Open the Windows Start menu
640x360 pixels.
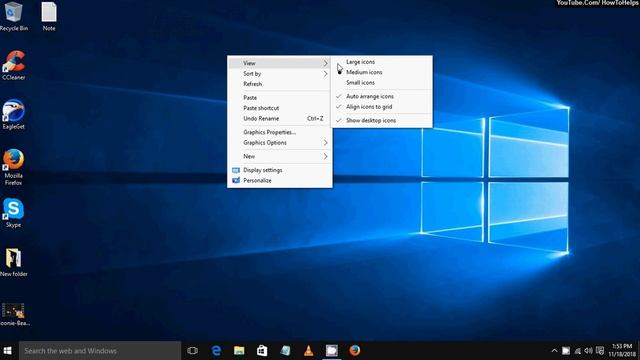point(7,351)
